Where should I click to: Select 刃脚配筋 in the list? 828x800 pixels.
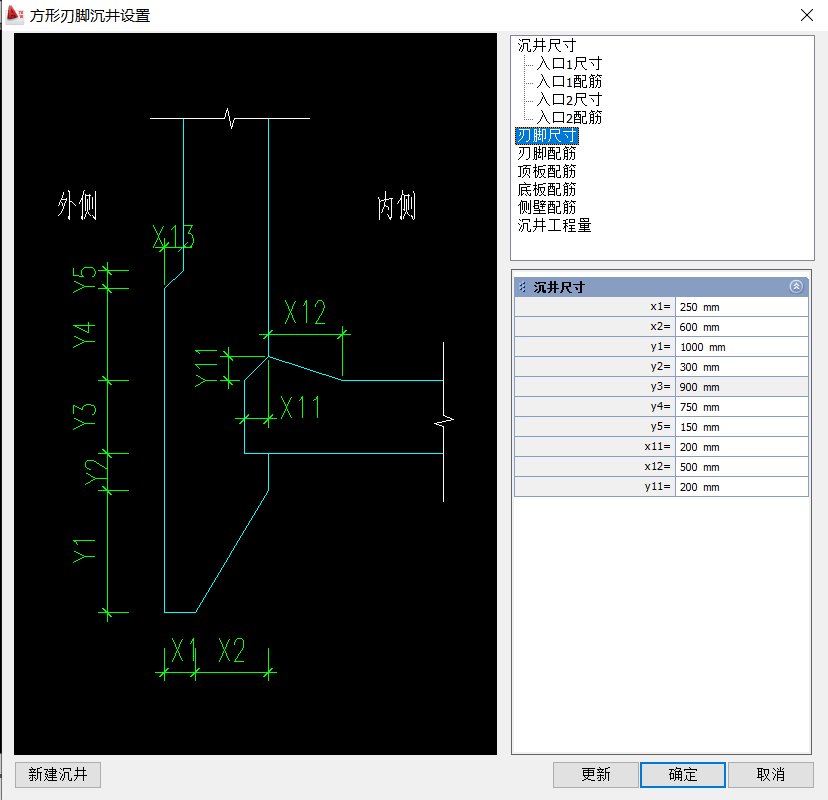click(x=546, y=153)
